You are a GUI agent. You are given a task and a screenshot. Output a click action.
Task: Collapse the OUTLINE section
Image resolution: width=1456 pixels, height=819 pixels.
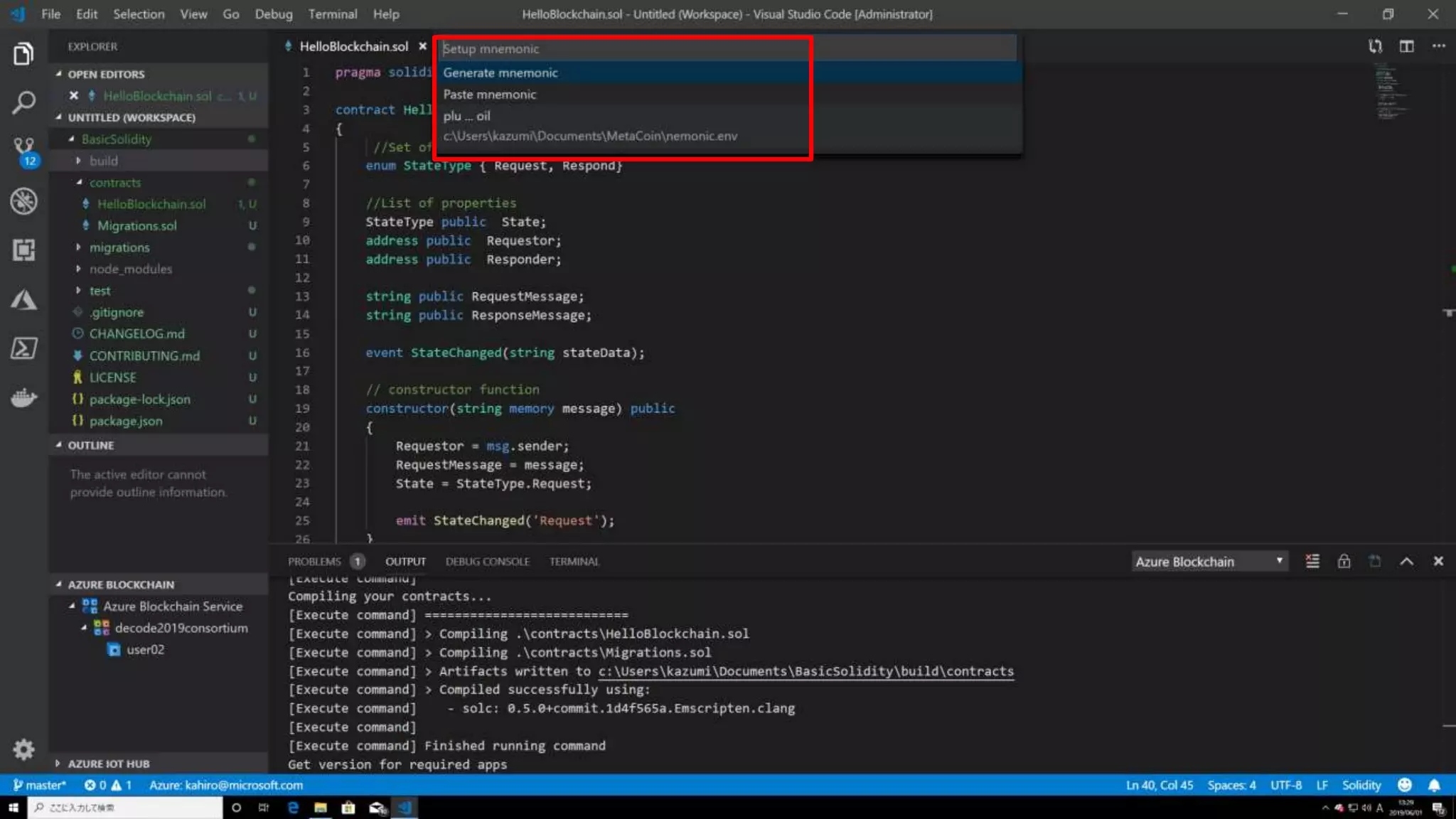[90, 445]
